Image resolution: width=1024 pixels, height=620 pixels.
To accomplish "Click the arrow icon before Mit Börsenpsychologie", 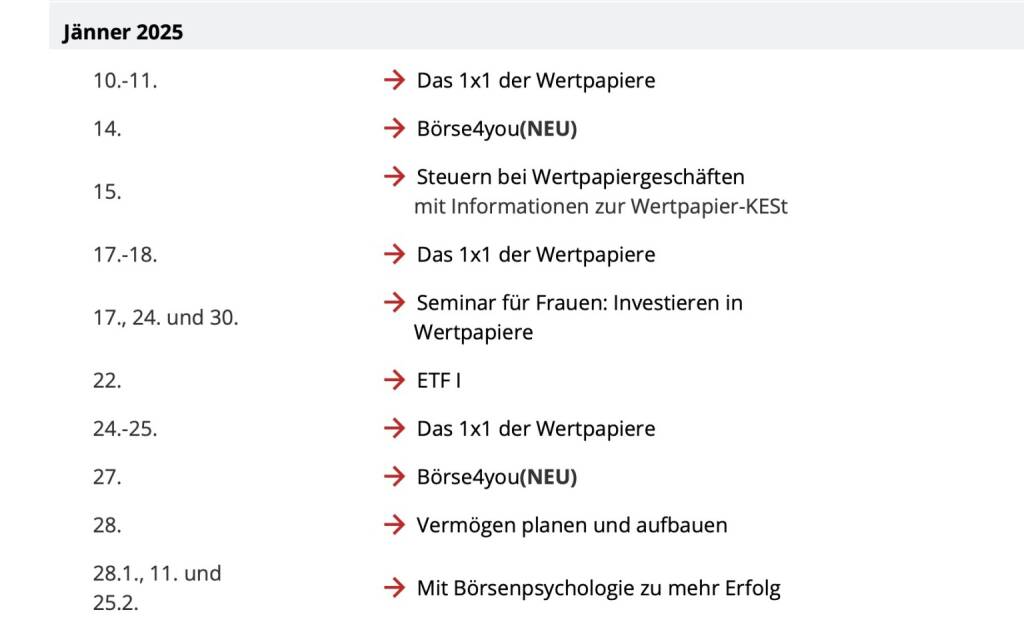I will coord(393,588).
